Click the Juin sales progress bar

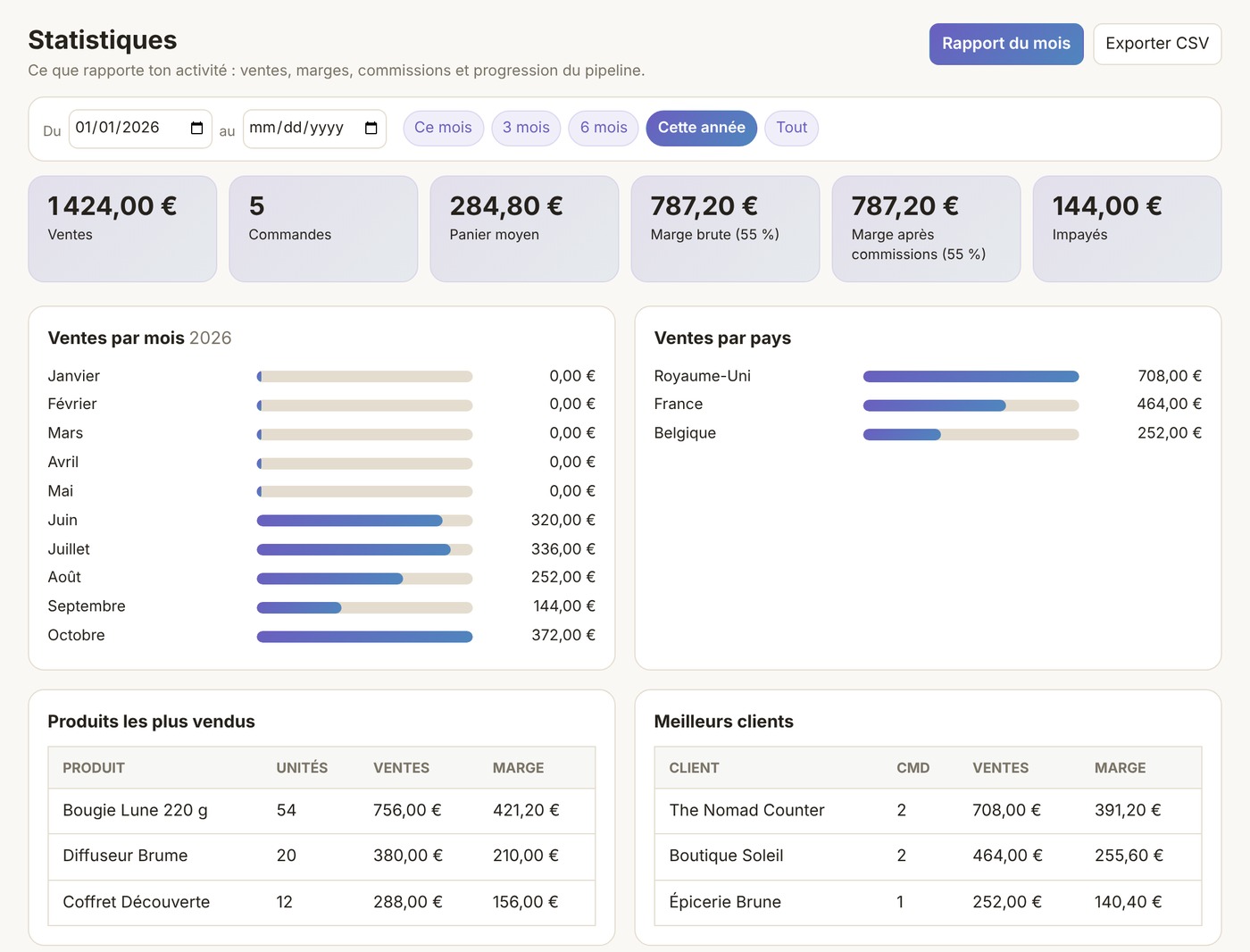click(x=364, y=521)
